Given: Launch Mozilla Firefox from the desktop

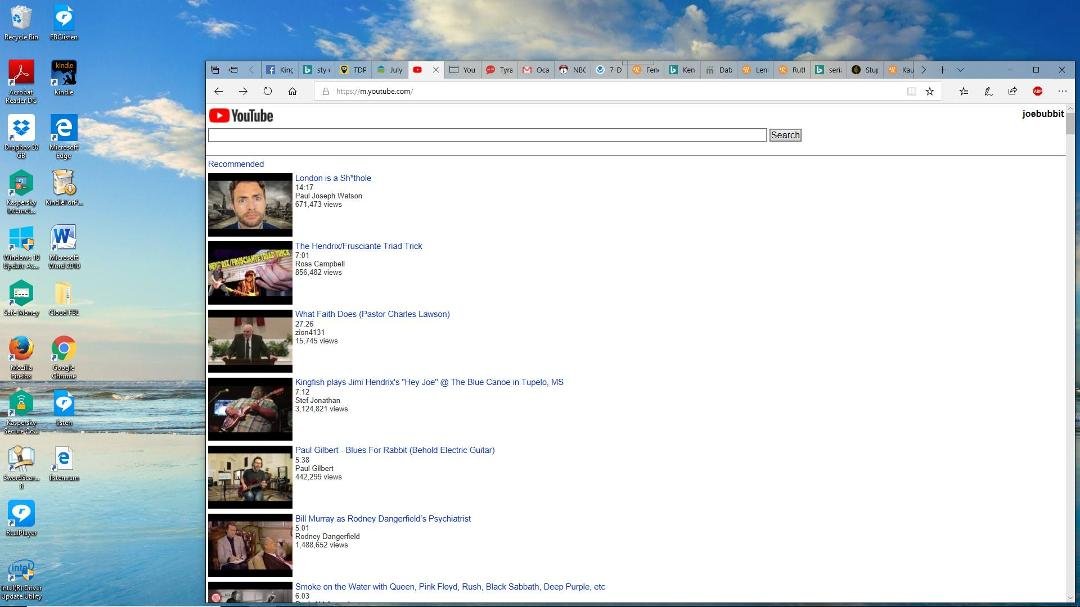Looking at the screenshot, I should click(21, 356).
